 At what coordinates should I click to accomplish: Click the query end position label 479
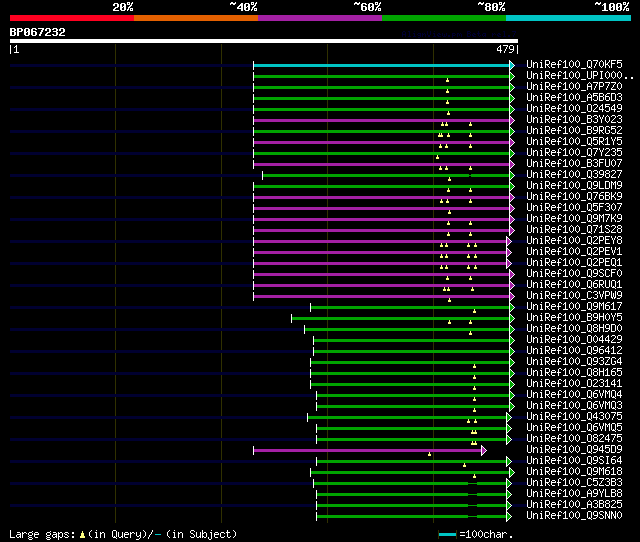tap(505, 49)
